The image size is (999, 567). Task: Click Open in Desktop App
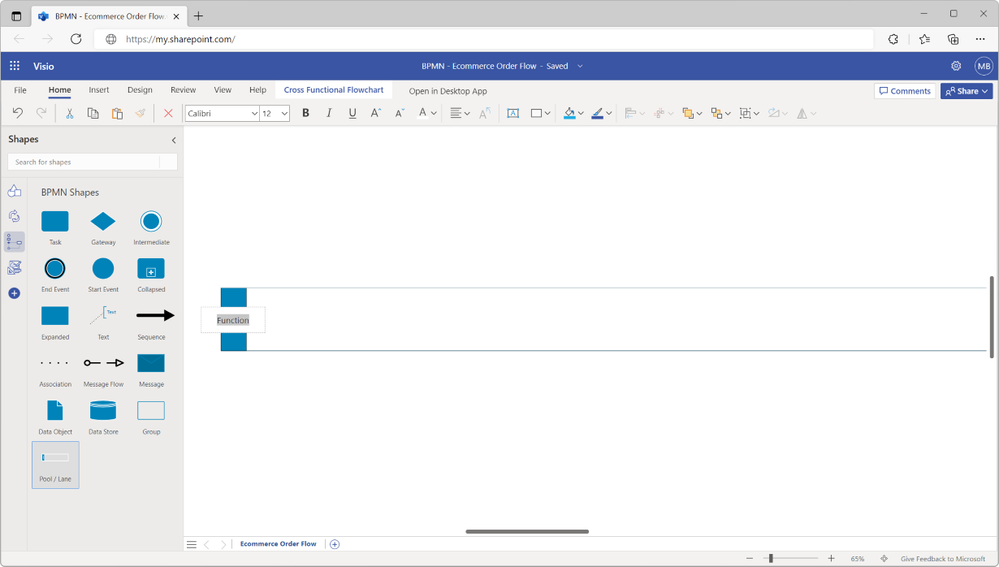pyautogui.click(x=448, y=91)
